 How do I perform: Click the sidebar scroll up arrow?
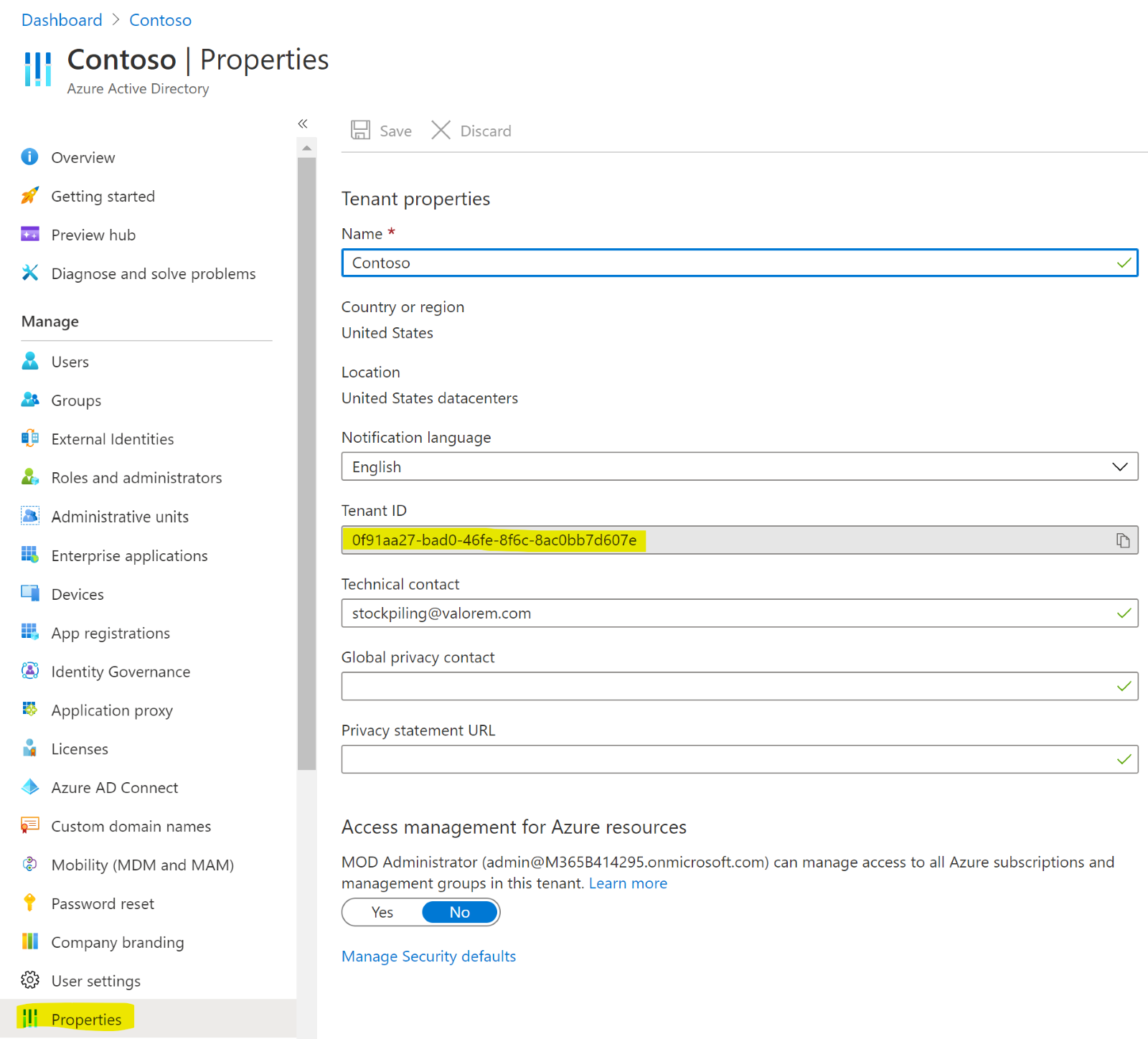point(306,149)
